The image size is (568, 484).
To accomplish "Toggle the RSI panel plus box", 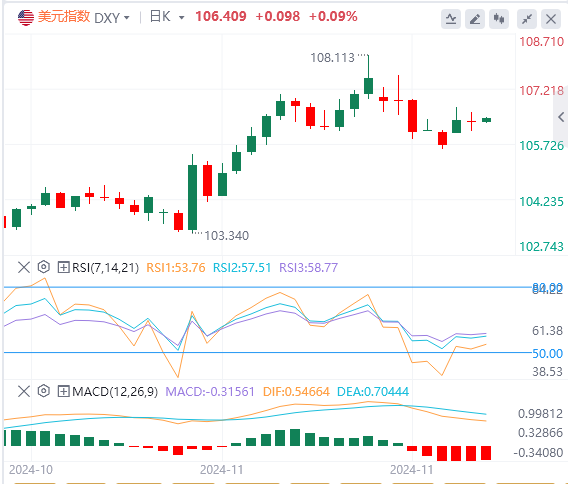I will click(x=63, y=268).
